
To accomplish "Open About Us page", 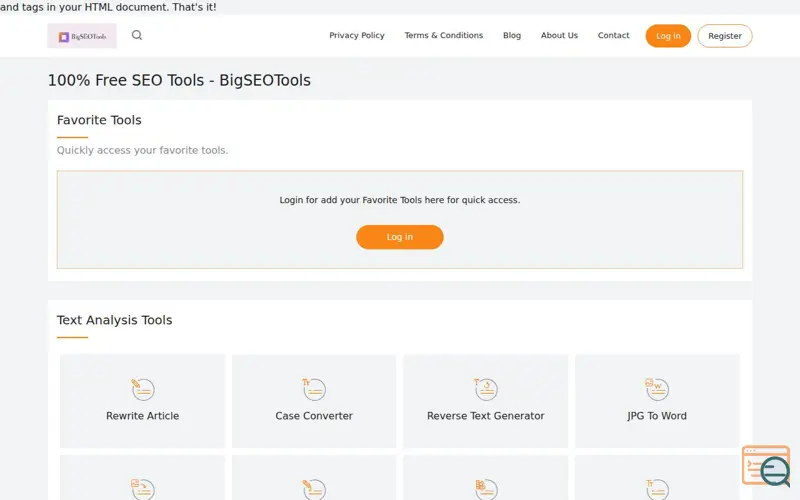I will point(559,35).
